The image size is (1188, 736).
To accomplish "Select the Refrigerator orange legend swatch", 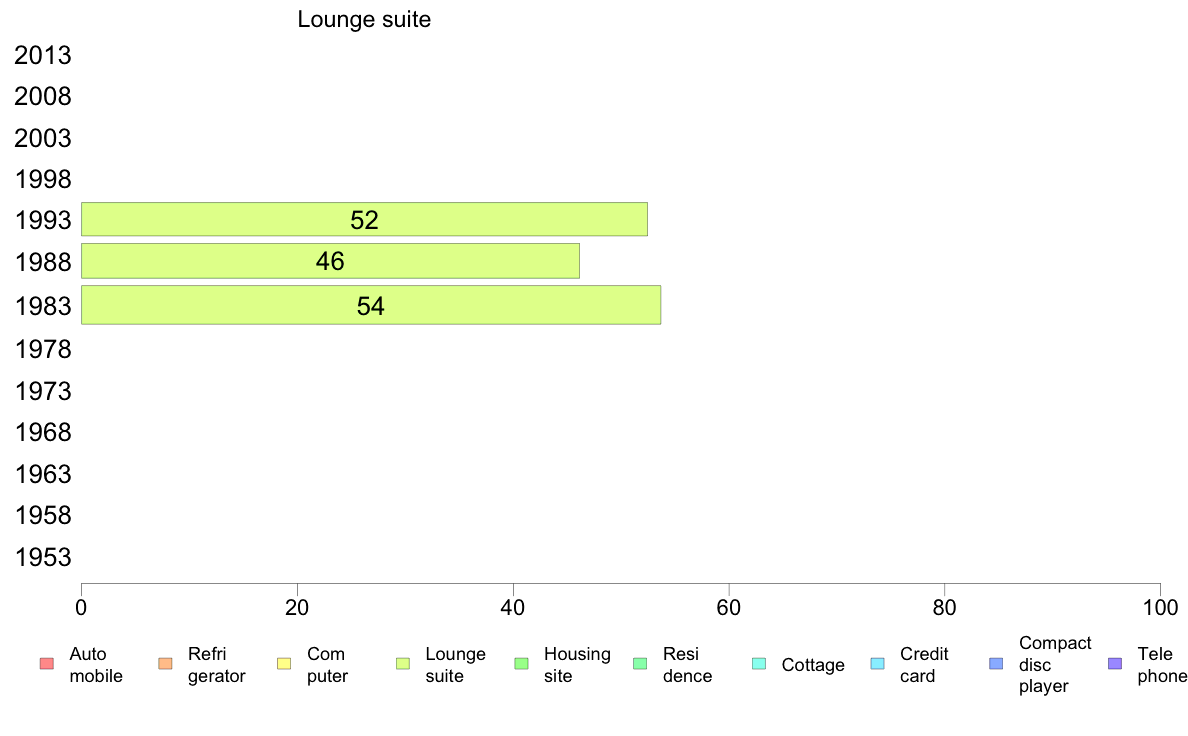I will pos(165,664).
